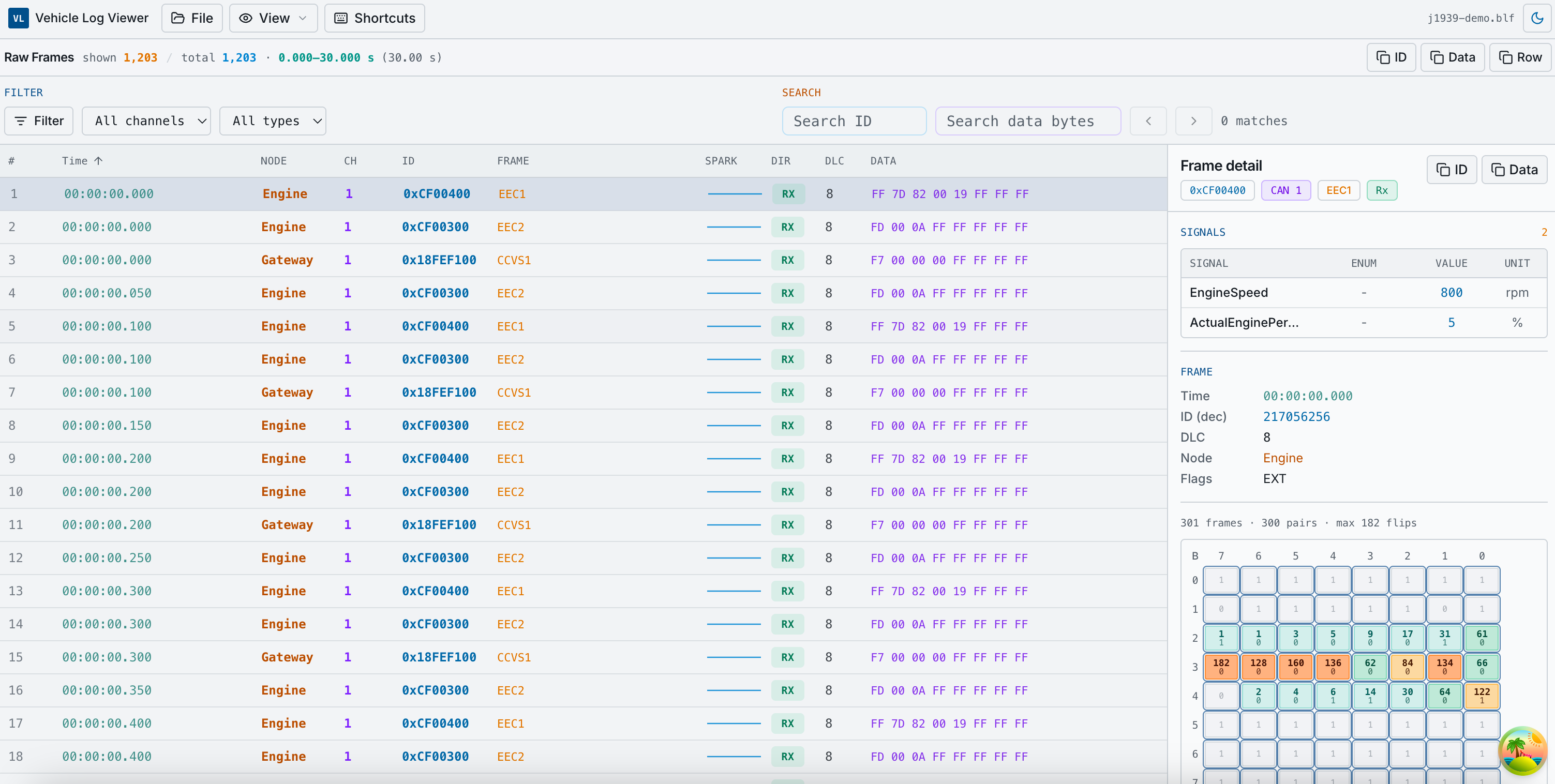This screenshot has width=1555, height=784.
Task: Click bit cell showing 160 flips
Action: pyautogui.click(x=1295, y=666)
